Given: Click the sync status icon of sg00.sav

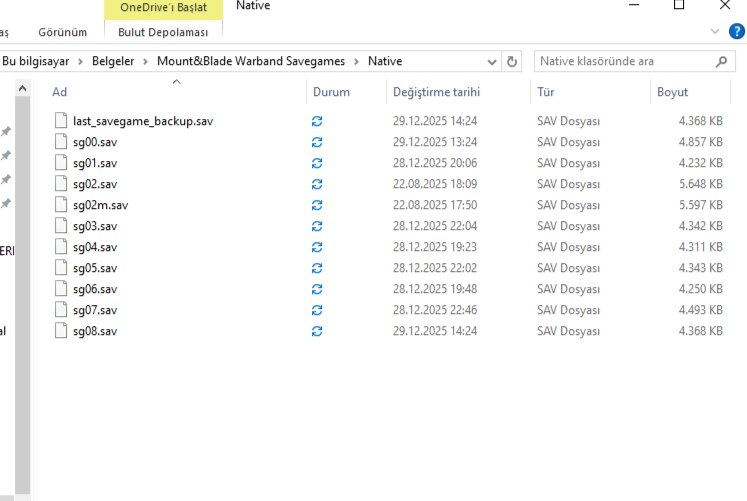Looking at the screenshot, I should [x=317, y=142].
